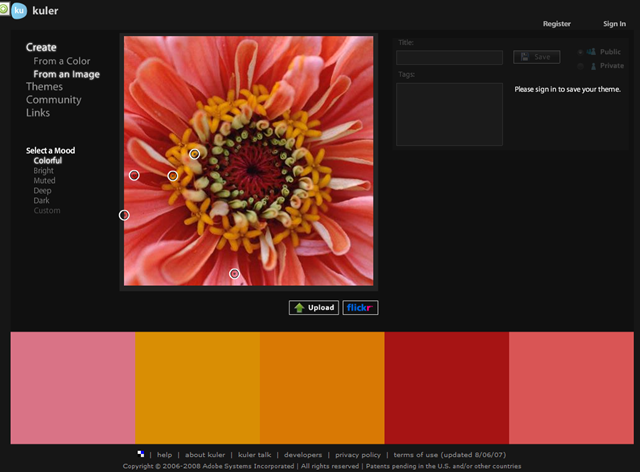Click the dark red center of the flower image

(x=252, y=169)
